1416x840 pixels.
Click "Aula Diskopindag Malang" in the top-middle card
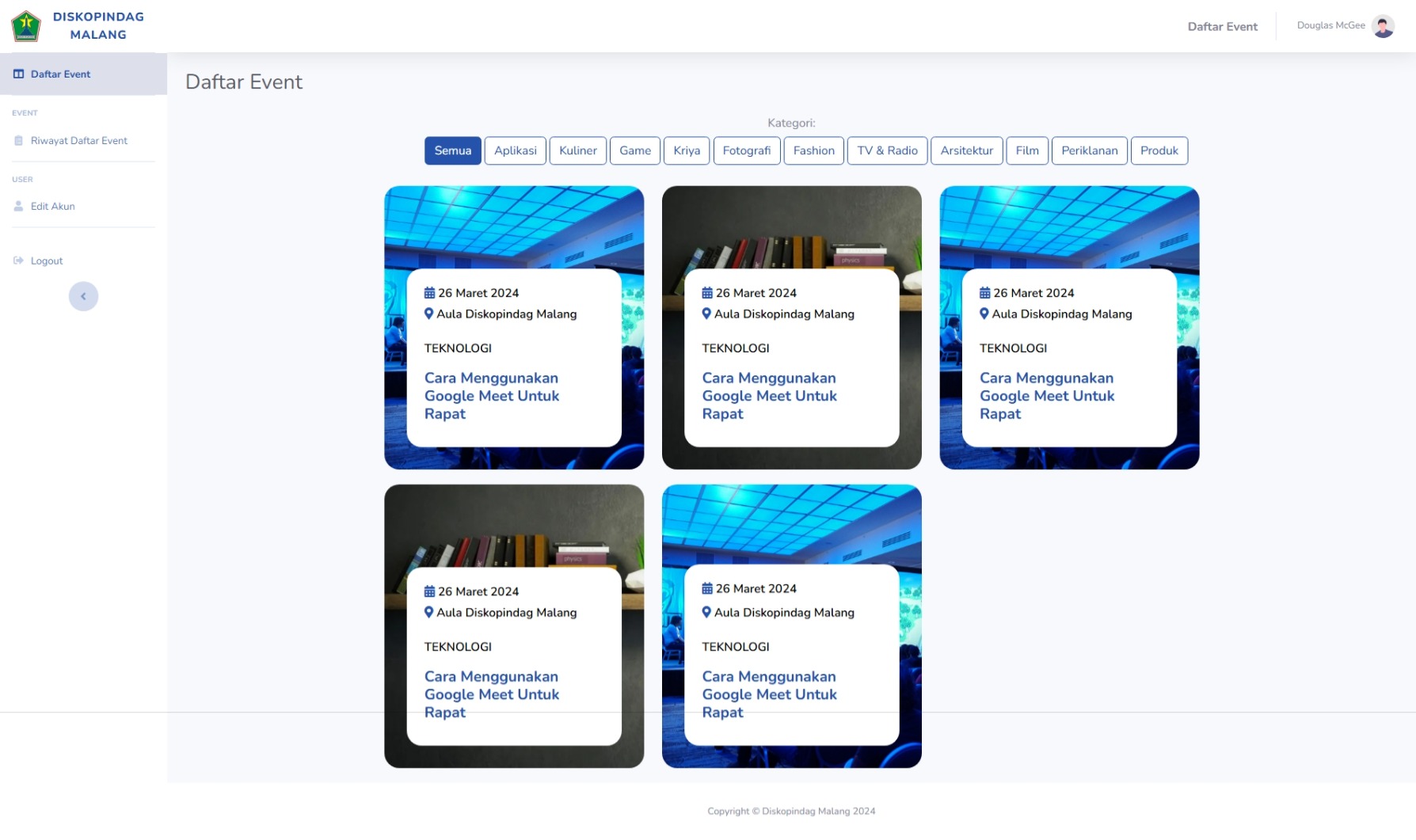pyautogui.click(x=784, y=314)
